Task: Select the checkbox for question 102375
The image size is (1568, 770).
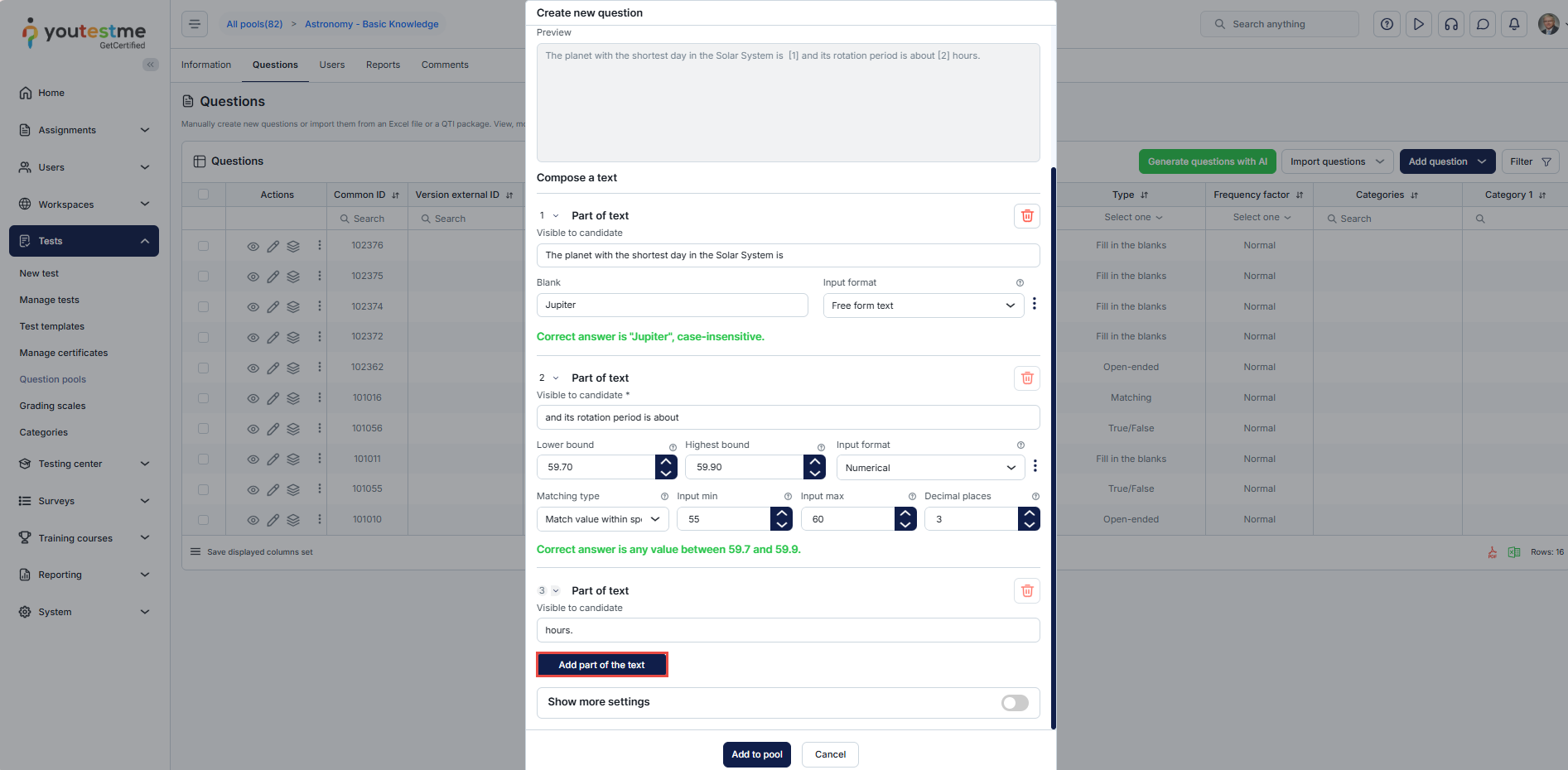Action: 204,277
